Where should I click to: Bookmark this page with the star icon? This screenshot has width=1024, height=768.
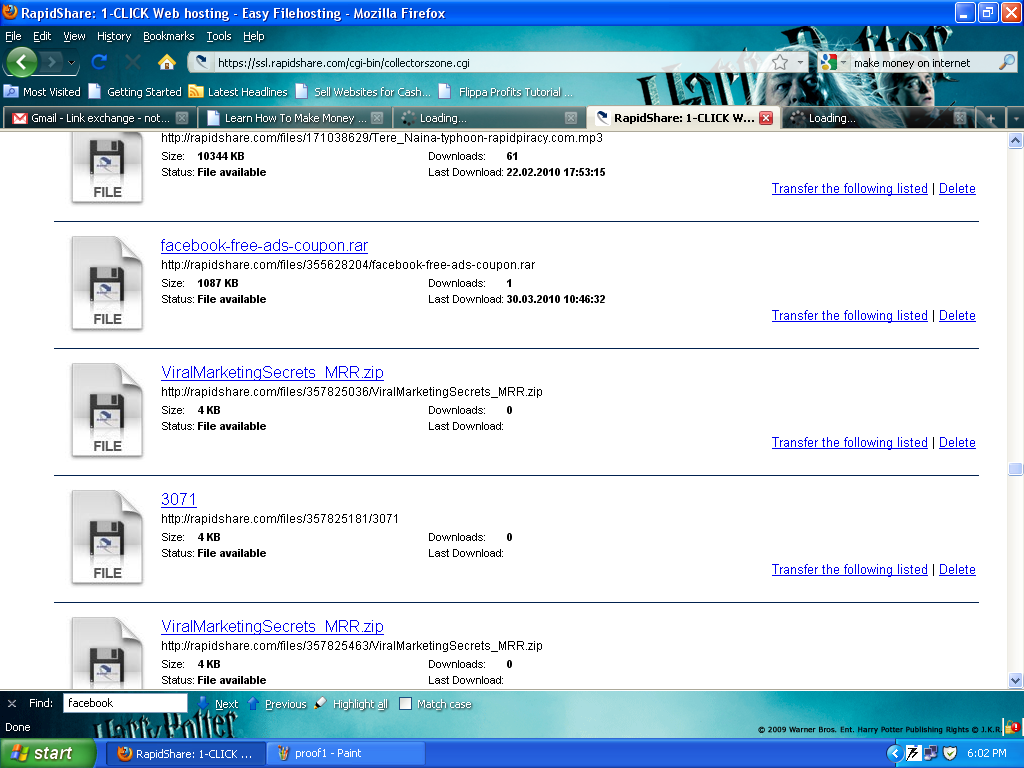(780, 62)
